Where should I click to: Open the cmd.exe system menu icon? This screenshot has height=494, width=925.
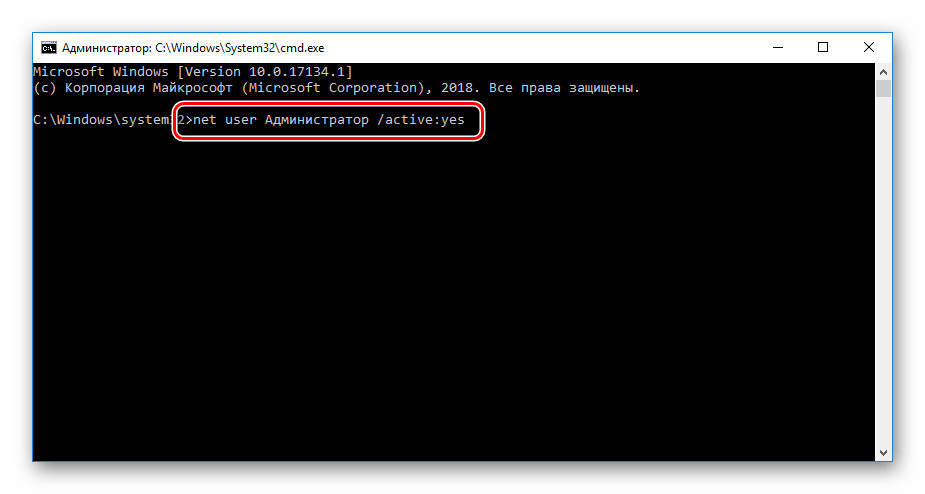pos(48,47)
